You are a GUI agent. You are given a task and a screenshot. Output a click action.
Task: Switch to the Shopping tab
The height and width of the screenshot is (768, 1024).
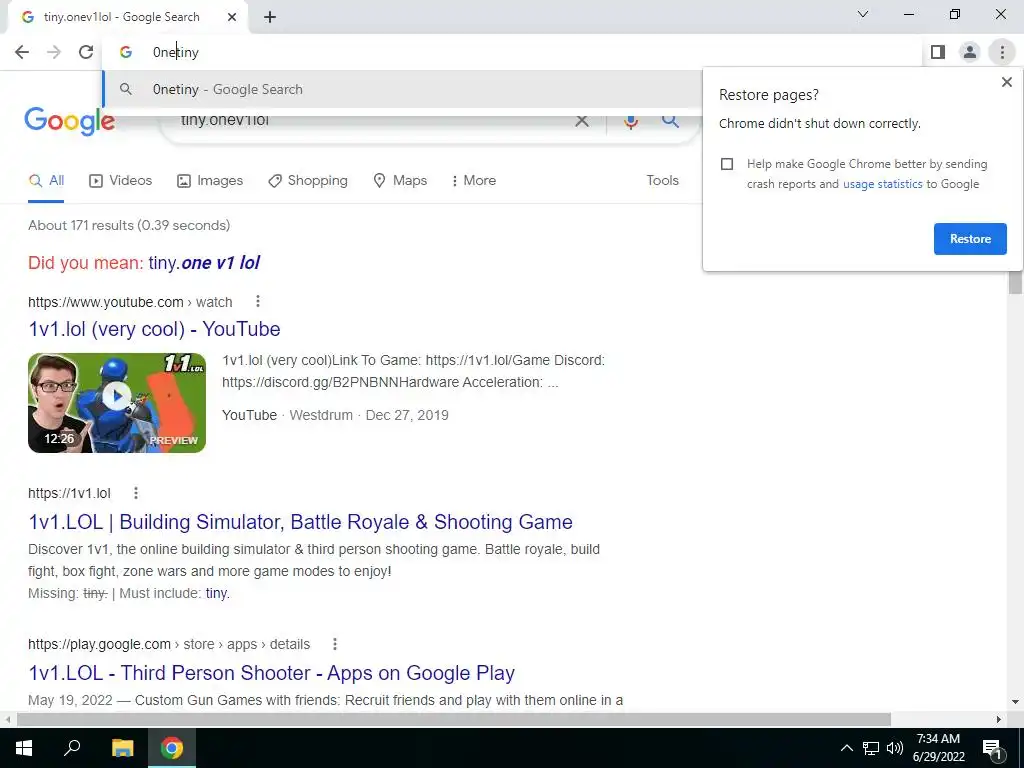(308, 180)
